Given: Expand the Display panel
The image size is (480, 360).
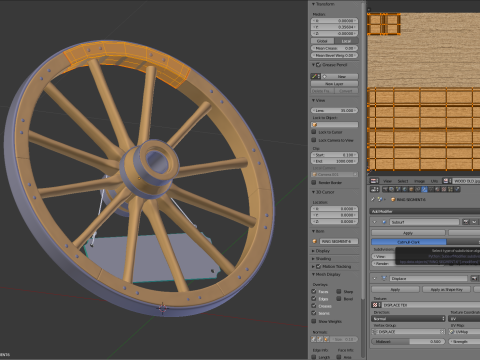Looking at the screenshot, I should click(x=313, y=251).
